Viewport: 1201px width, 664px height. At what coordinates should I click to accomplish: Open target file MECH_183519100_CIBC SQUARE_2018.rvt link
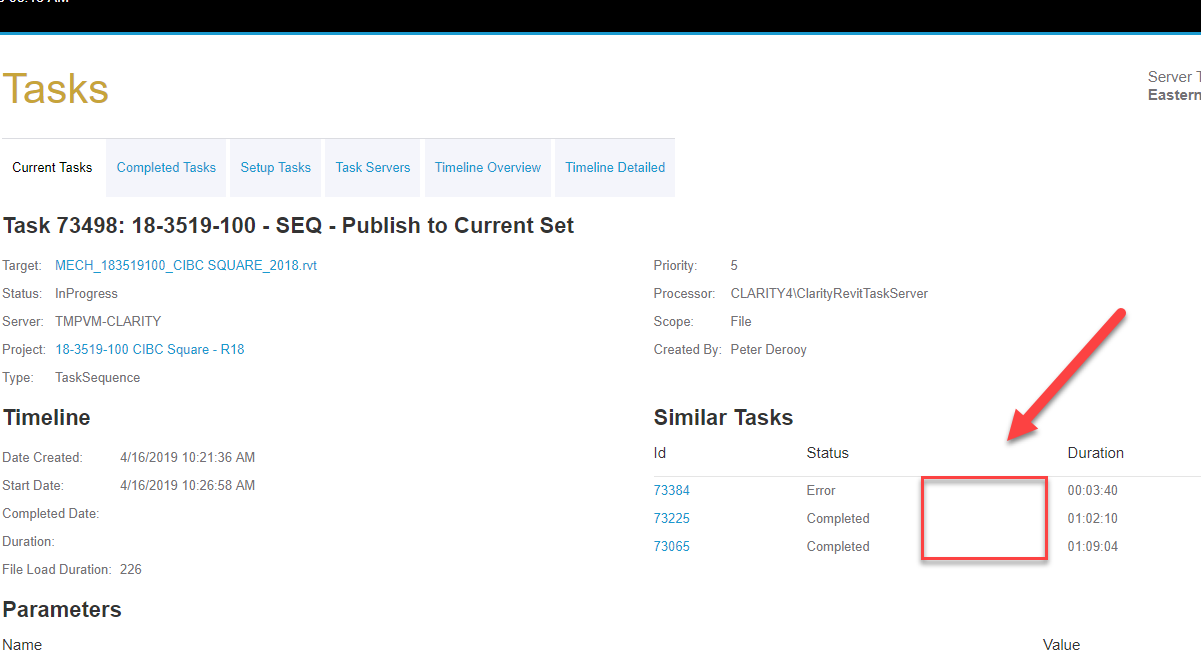186,265
